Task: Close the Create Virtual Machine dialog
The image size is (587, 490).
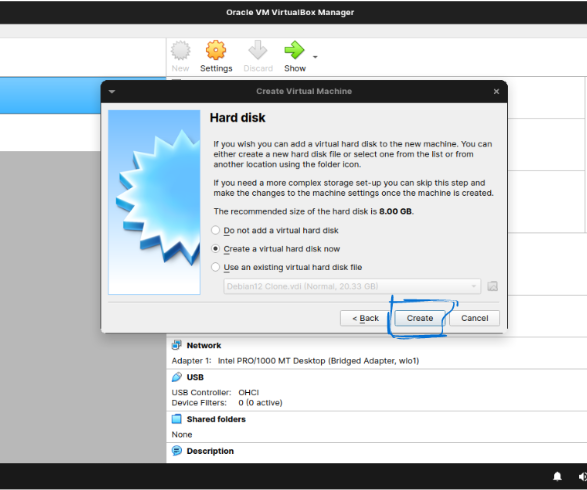Action: tap(496, 91)
